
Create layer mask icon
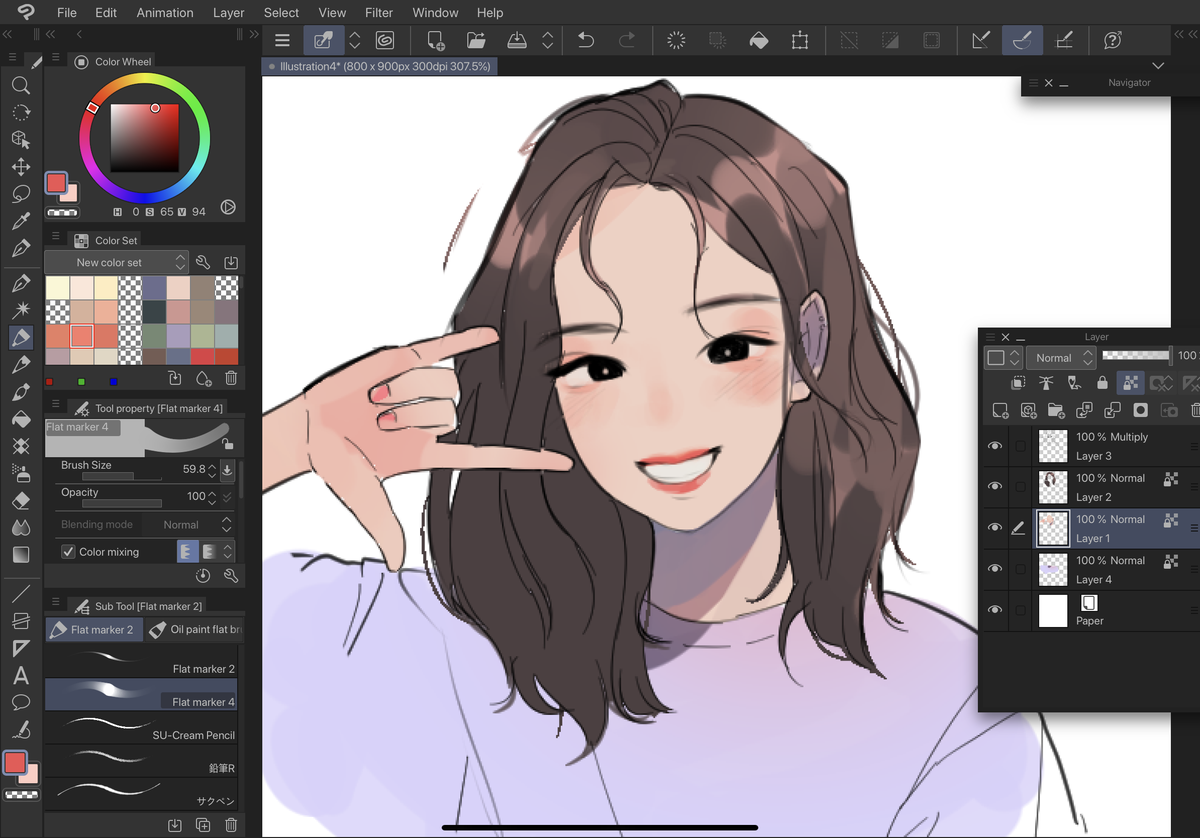click(1140, 410)
